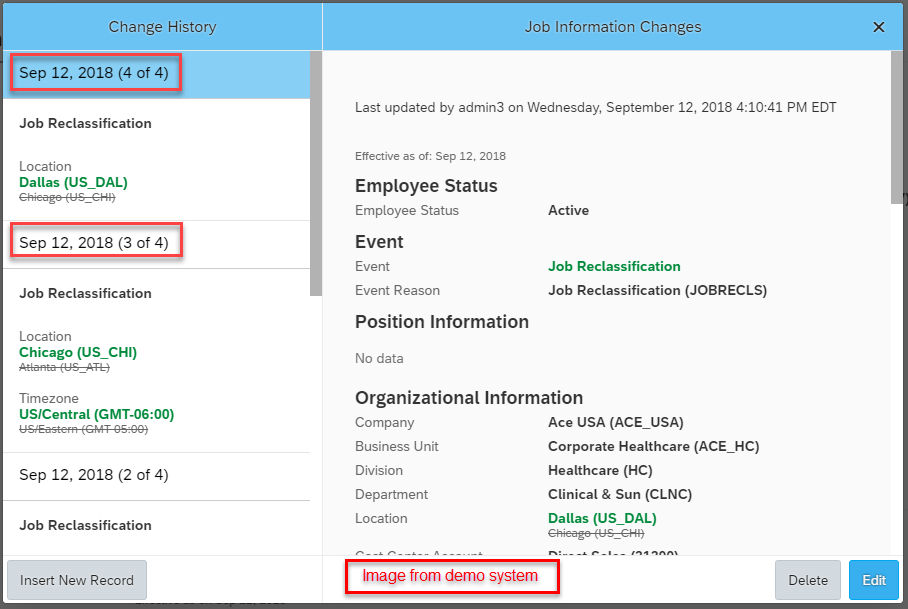The image size is (908, 609).
Task: Click the Change History panel title
Action: pyautogui.click(x=163, y=27)
